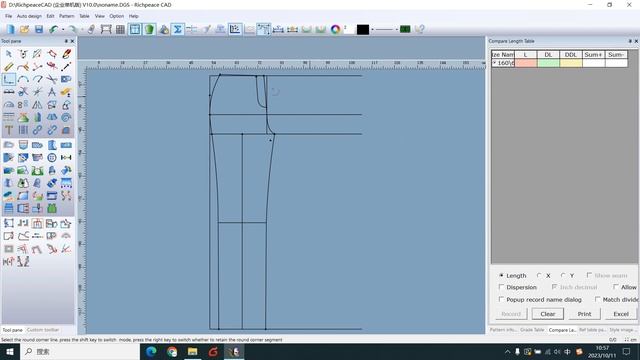Click the New file icon in toolbar

click(x=10, y=29)
